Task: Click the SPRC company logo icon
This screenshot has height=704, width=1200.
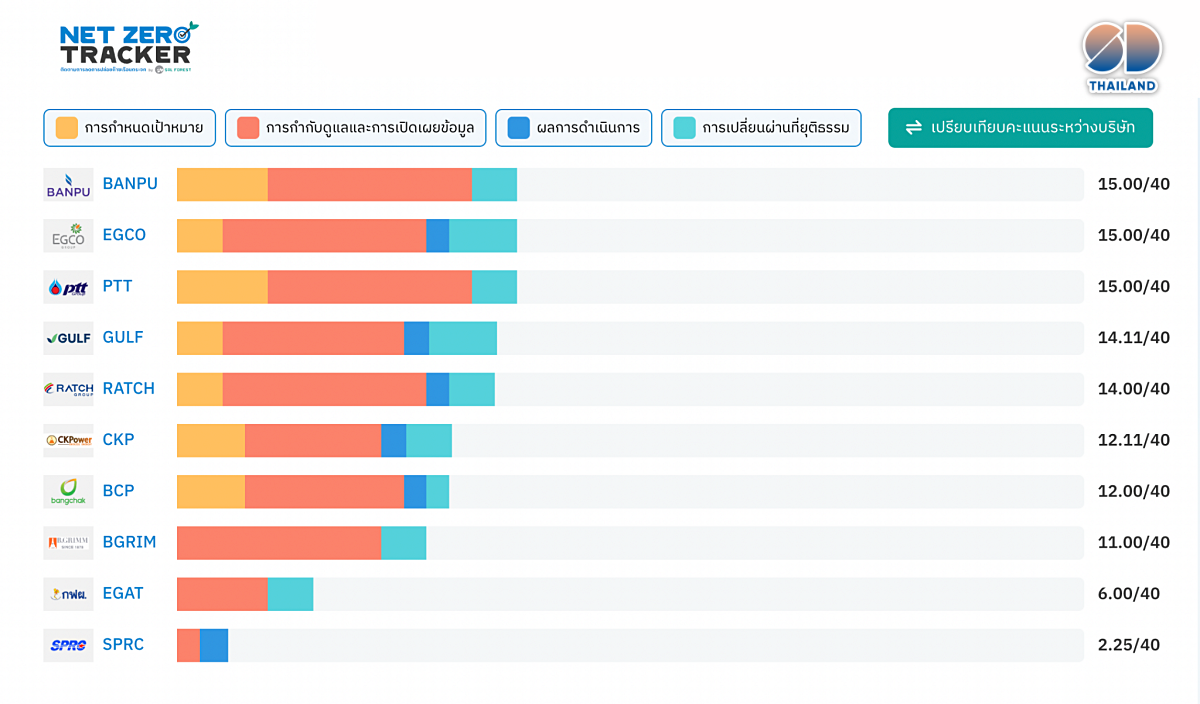Action: pos(68,645)
